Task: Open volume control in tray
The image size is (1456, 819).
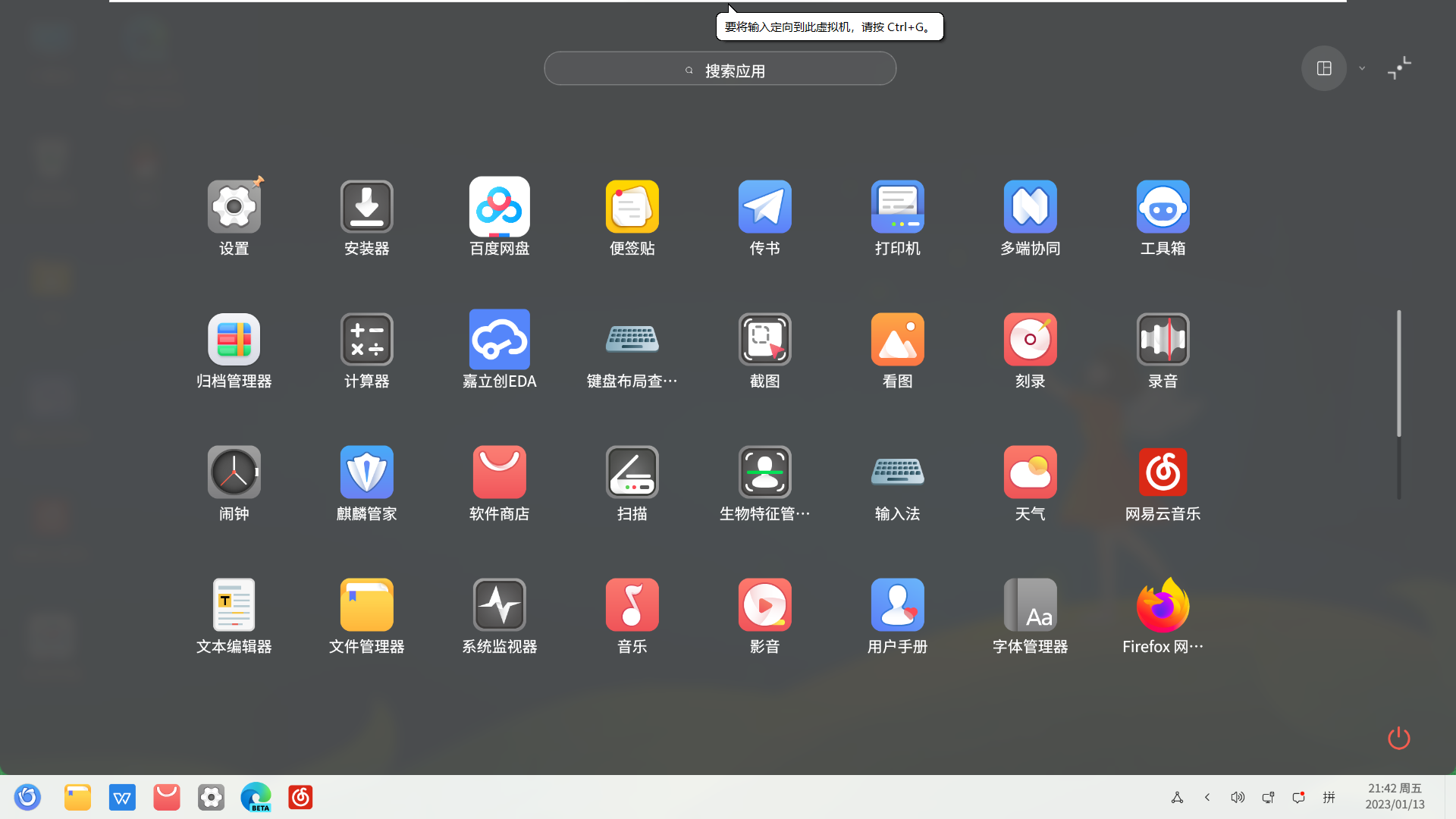Action: pos(1238,797)
